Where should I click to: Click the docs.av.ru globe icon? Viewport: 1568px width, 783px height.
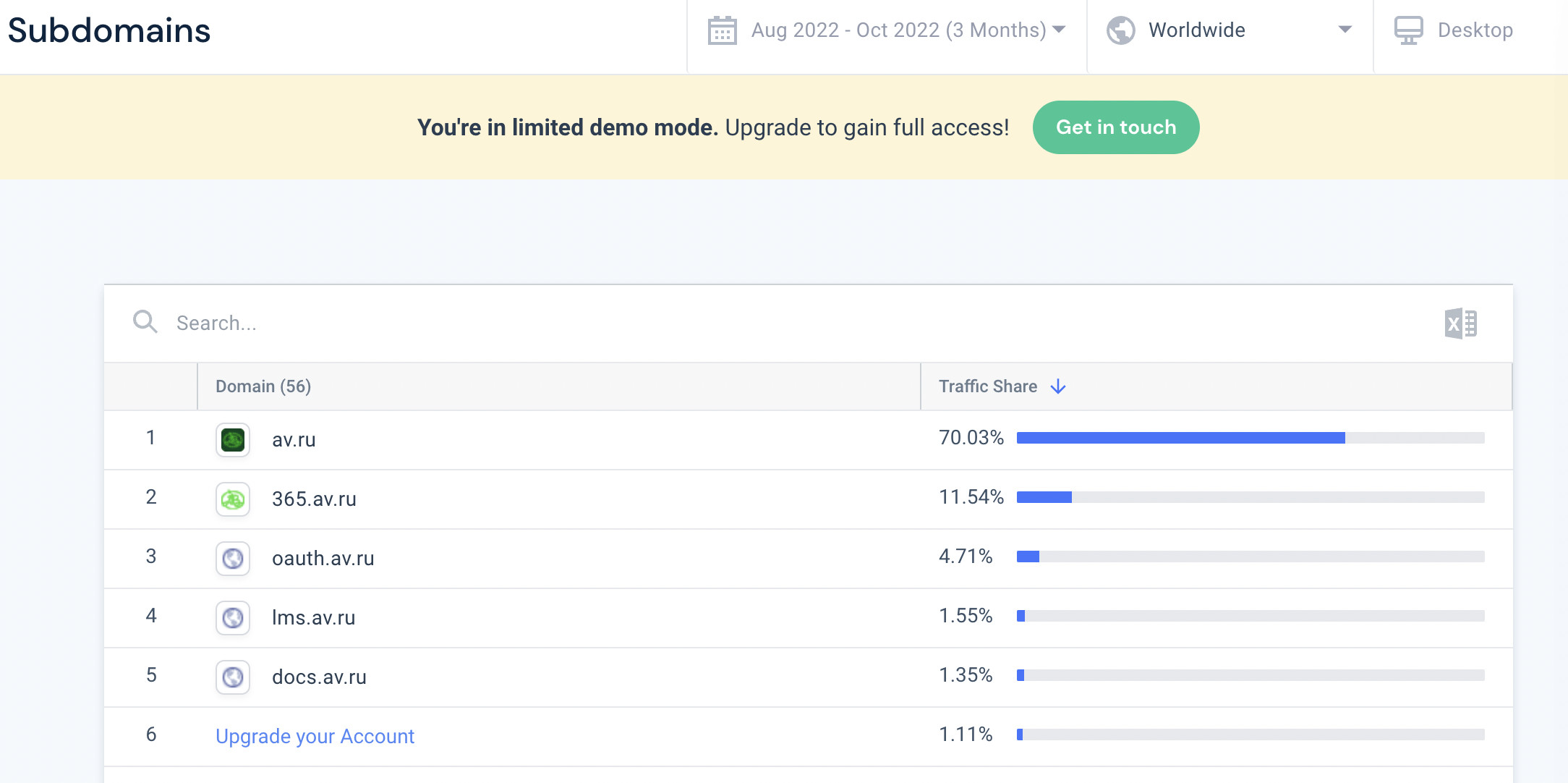[x=233, y=677]
